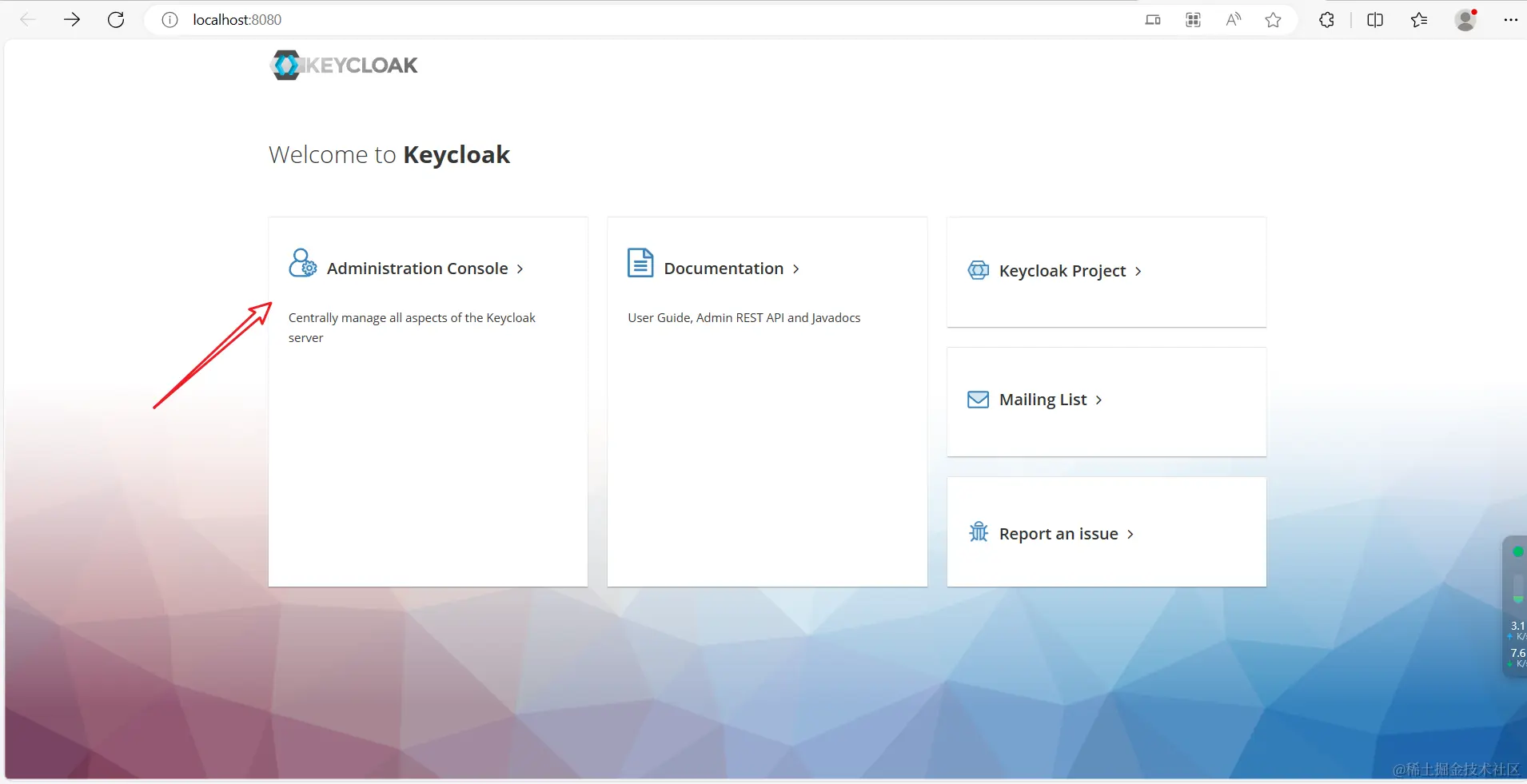The width and height of the screenshot is (1527, 784).
Task: Toggle the split screen icon
Action: pyautogui.click(x=1375, y=20)
